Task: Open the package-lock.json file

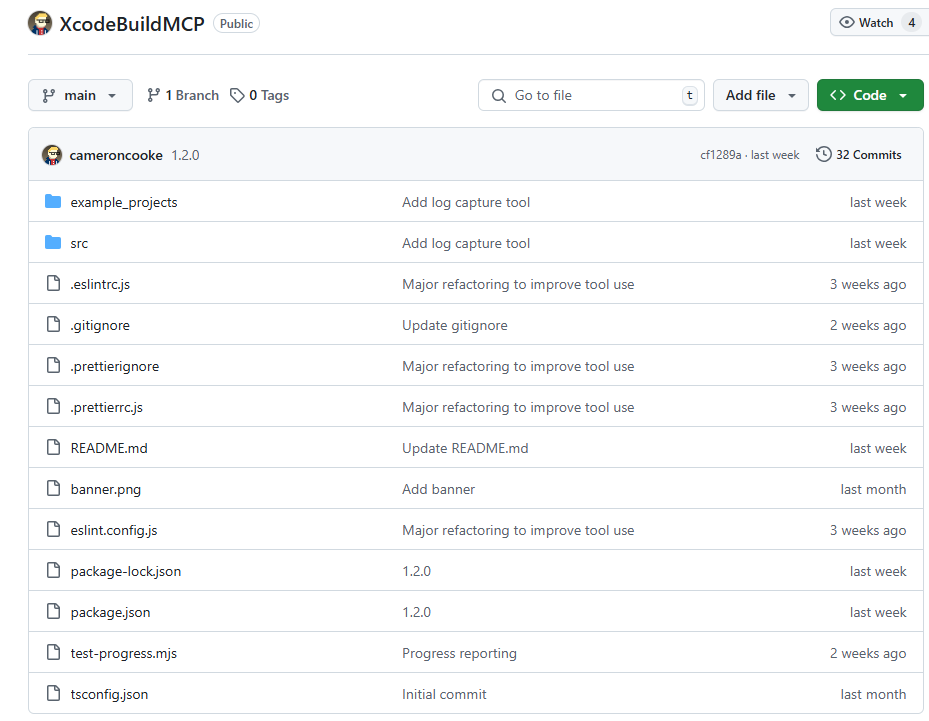Action: [126, 571]
